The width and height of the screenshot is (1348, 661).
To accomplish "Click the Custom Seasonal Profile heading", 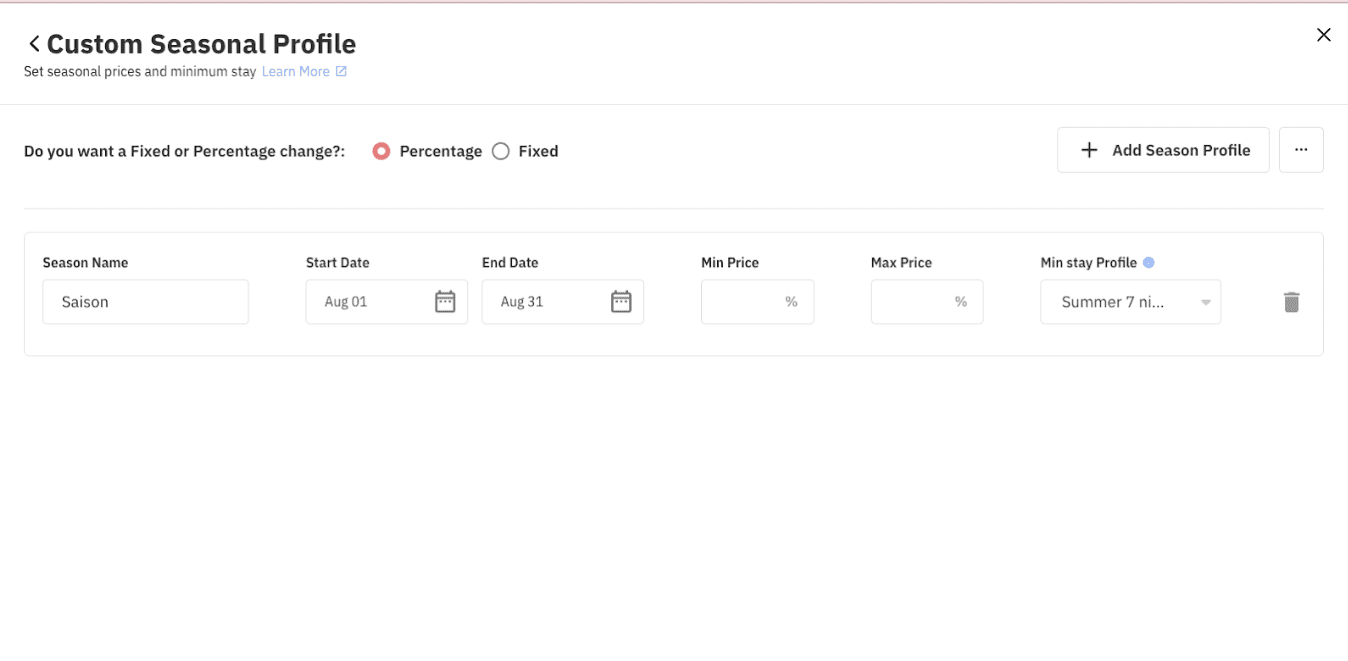I will coord(201,43).
